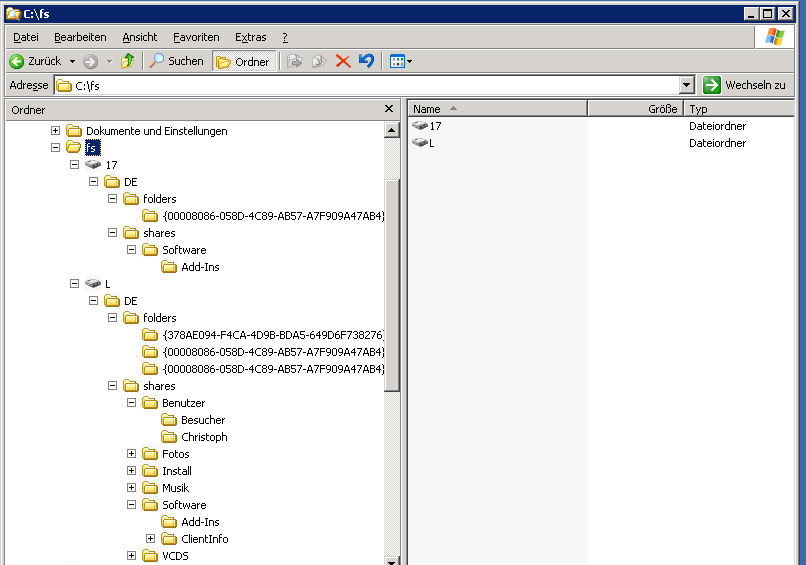Click the blue undo arrow icon
Image resolution: width=806 pixels, height=565 pixels.
(x=367, y=61)
